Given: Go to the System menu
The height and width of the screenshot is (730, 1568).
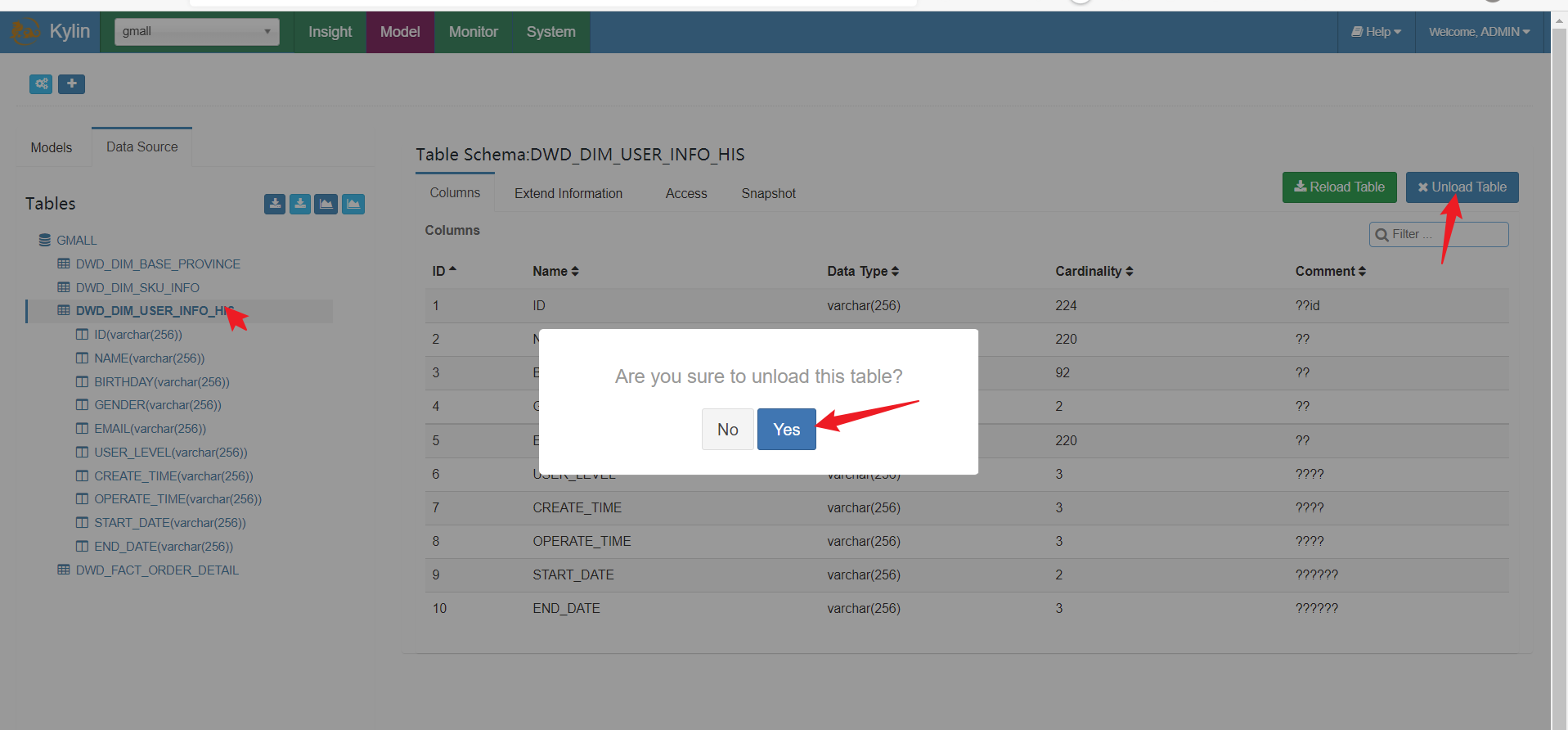Looking at the screenshot, I should click(x=551, y=32).
